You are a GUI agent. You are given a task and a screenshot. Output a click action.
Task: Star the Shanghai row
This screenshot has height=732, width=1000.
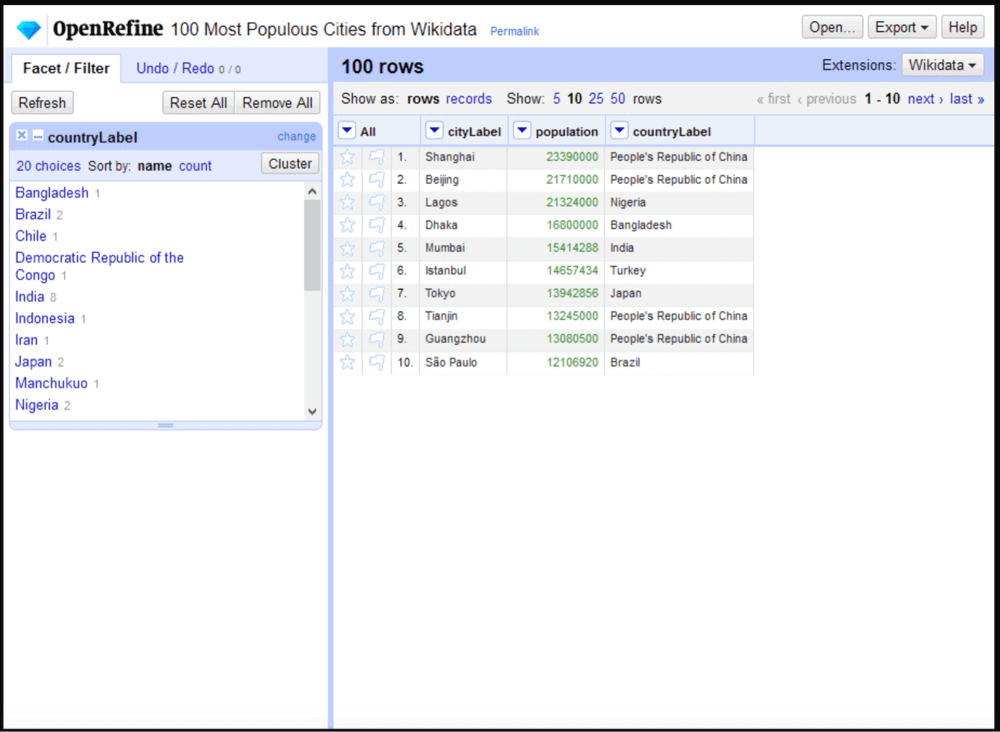click(x=347, y=157)
